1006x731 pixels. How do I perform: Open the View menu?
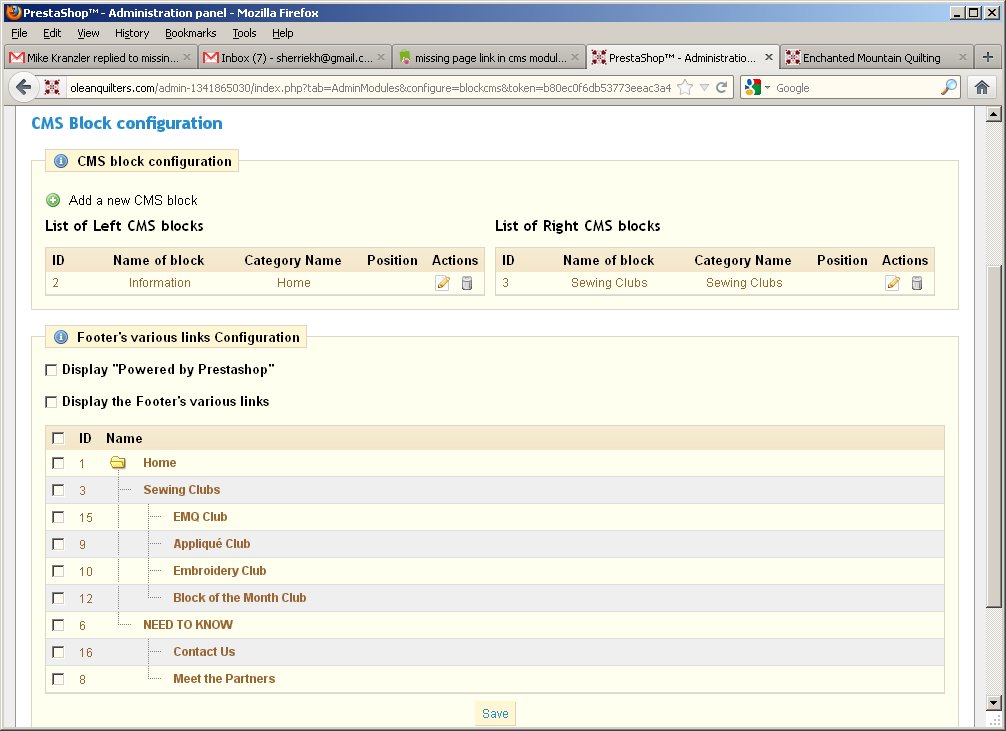point(88,33)
